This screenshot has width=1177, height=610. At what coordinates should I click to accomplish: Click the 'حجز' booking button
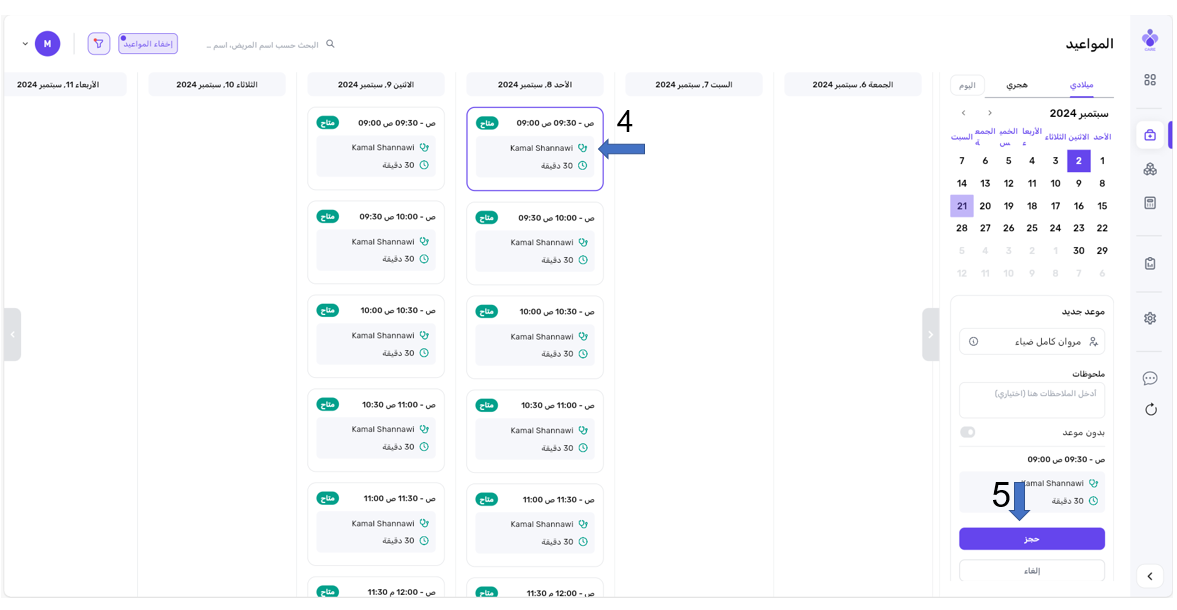(x=1031, y=539)
